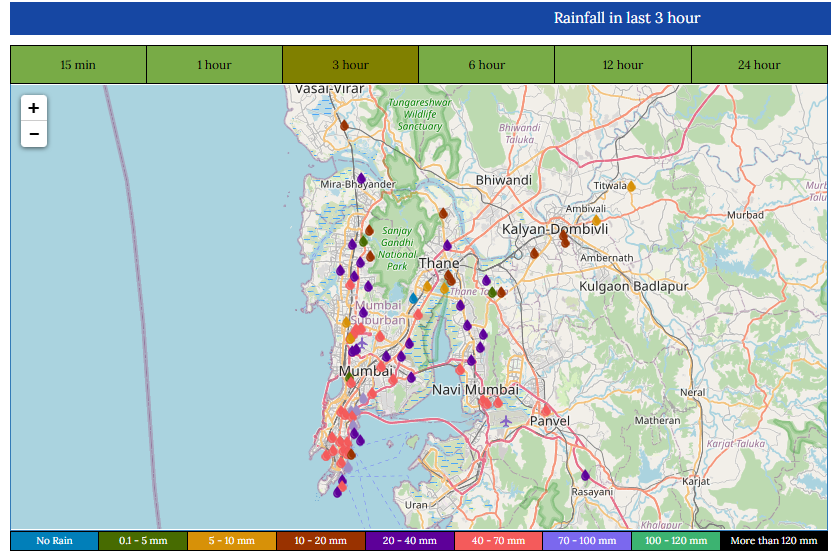Click the Uran map label

pyautogui.click(x=416, y=505)
